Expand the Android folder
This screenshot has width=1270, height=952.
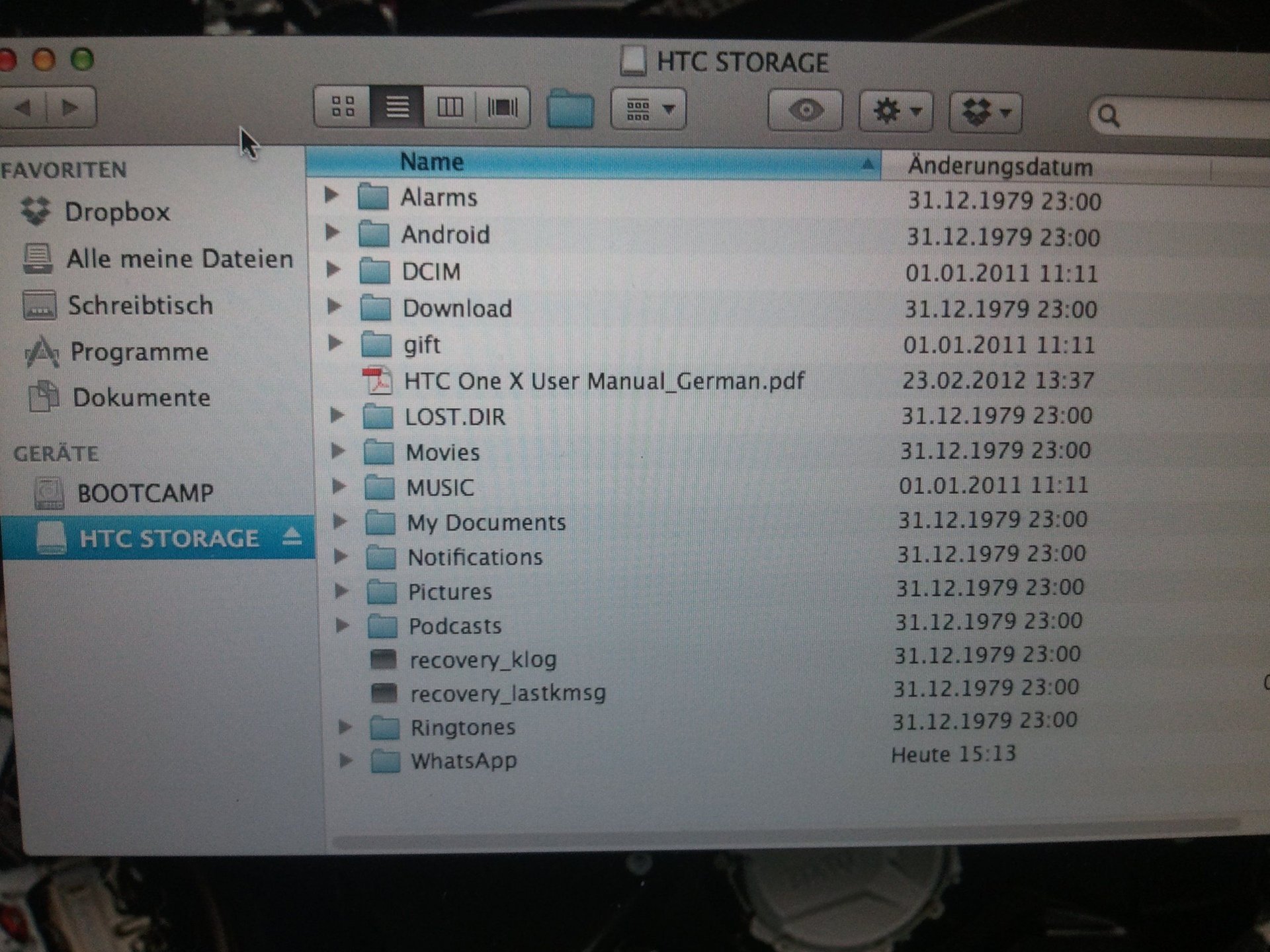[x=333, y=232]
